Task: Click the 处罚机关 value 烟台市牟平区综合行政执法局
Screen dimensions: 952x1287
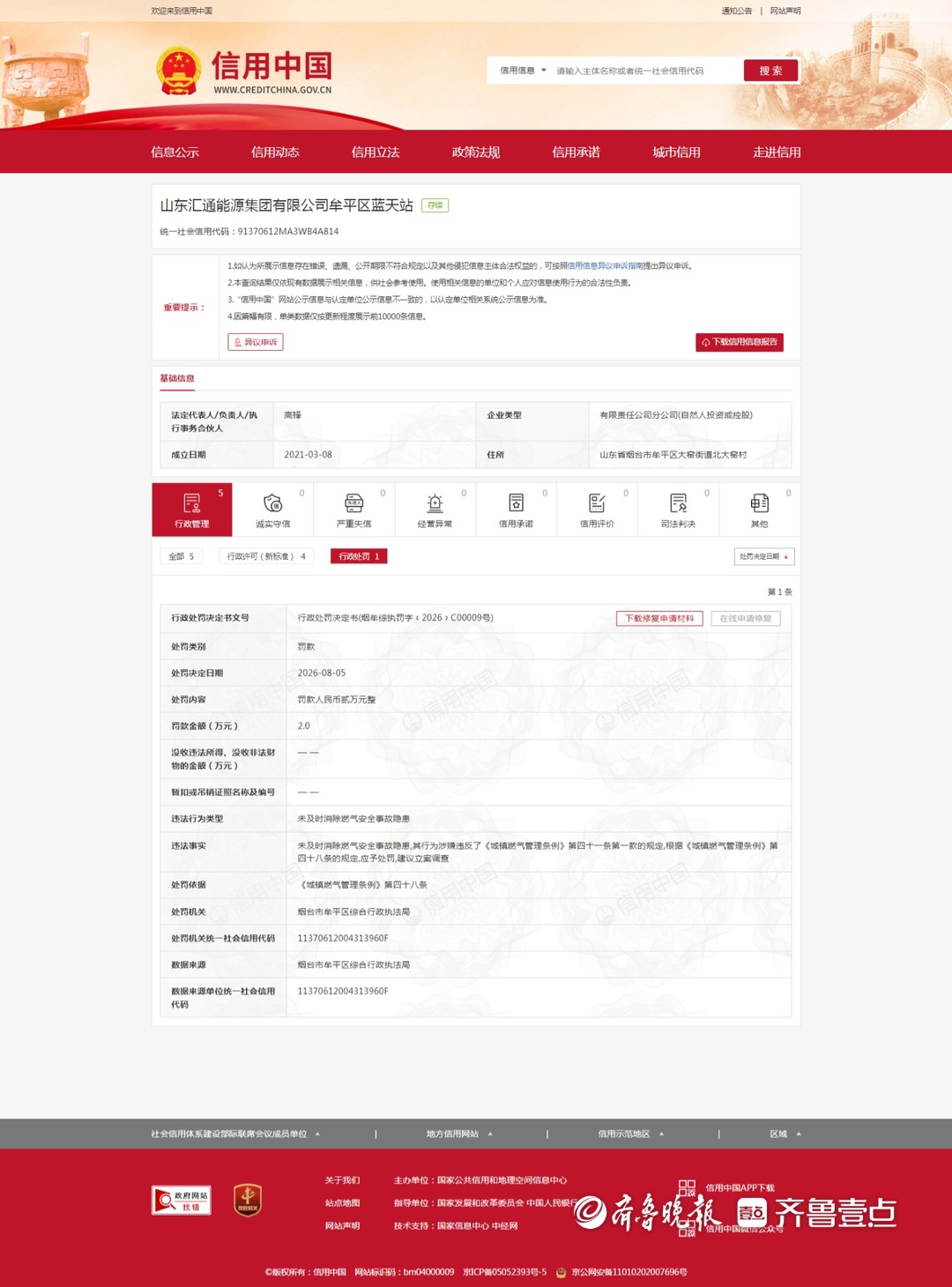Action: [x=353, y=911]
